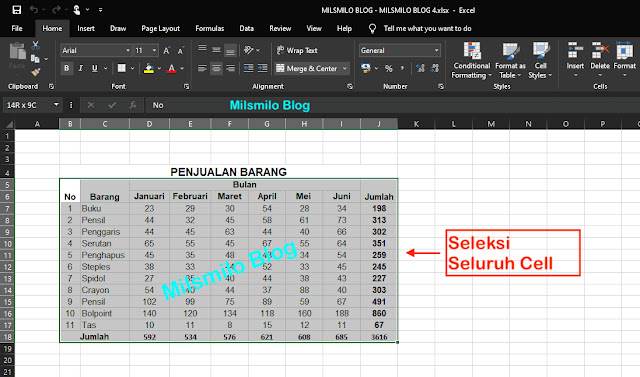Click the Save icon in title bar
Viewport: 640px width, 377px height.
(17, 10)
